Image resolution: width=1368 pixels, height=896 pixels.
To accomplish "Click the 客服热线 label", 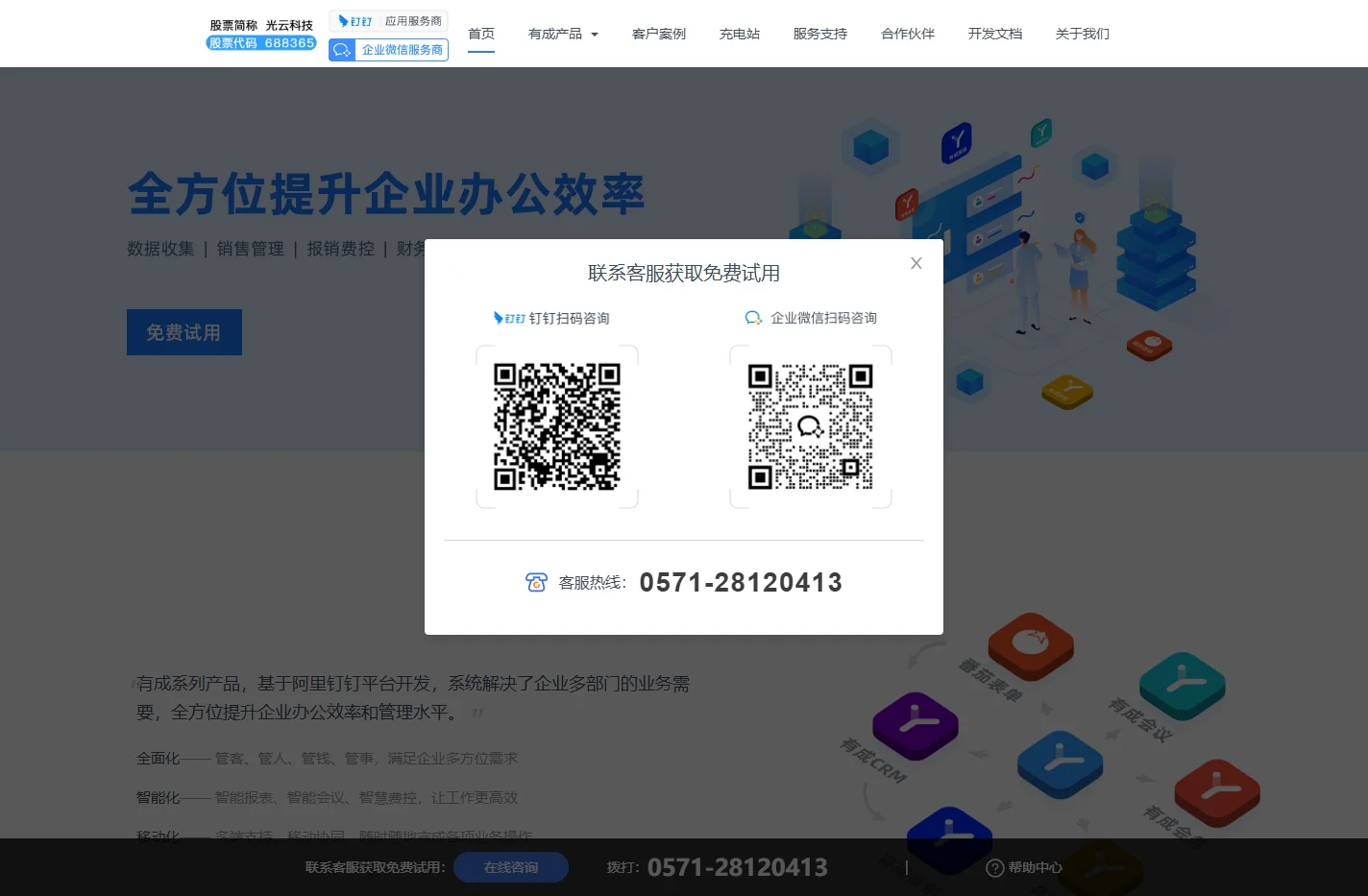I will tap(593, 582).
